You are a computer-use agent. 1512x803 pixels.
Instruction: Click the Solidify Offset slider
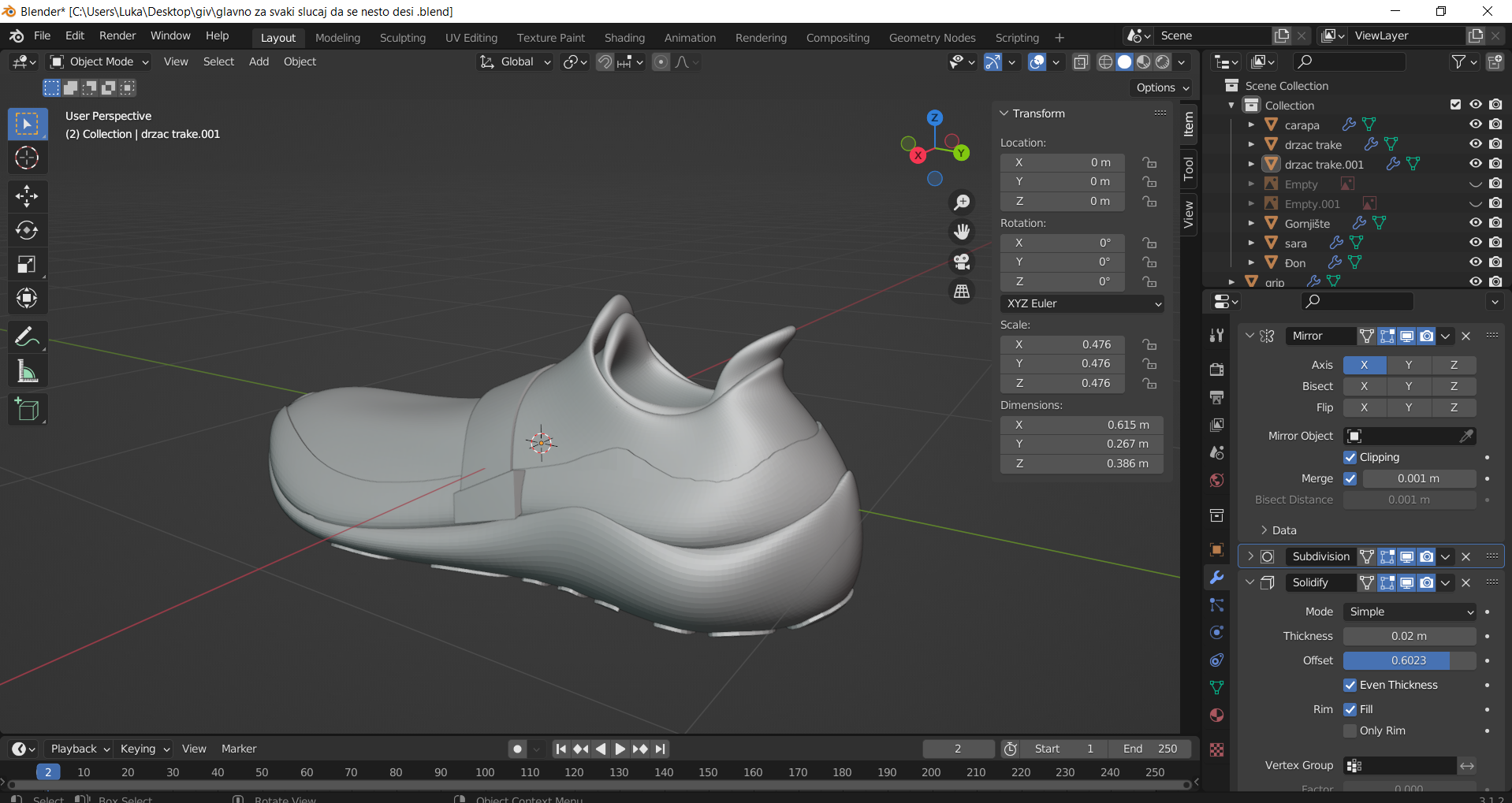tap(1410, 660)
